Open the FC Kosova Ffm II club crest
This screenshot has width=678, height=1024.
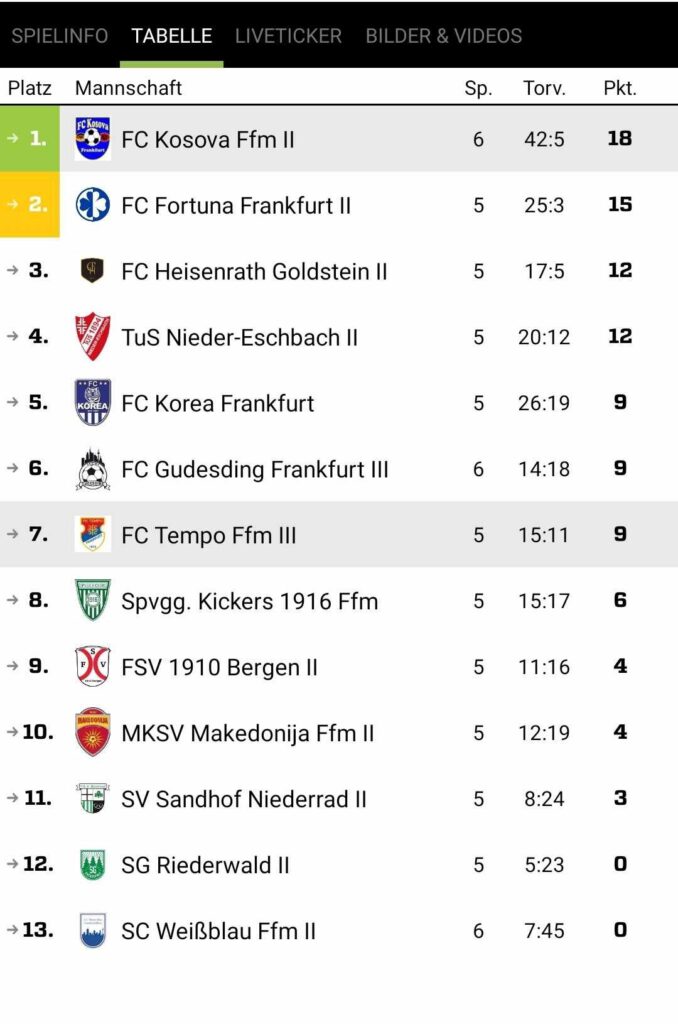(x=92, y=138)
